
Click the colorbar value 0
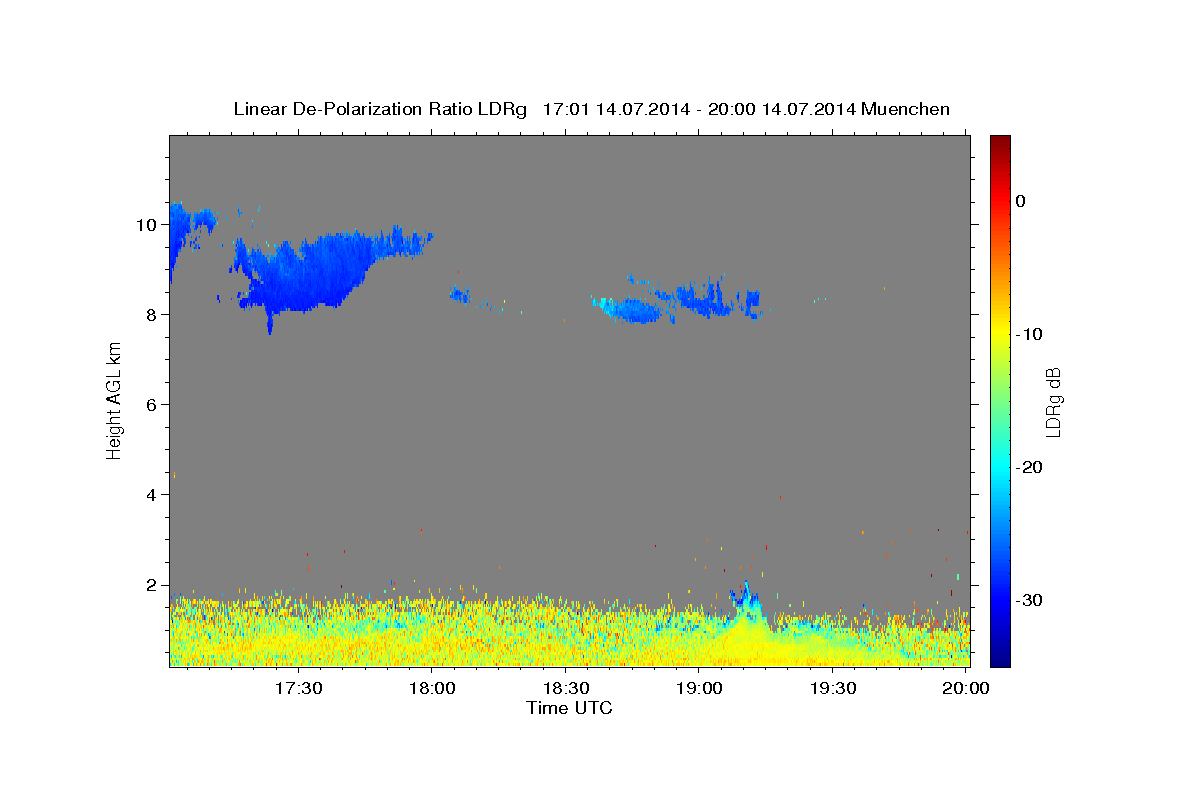pos(1020,201)
